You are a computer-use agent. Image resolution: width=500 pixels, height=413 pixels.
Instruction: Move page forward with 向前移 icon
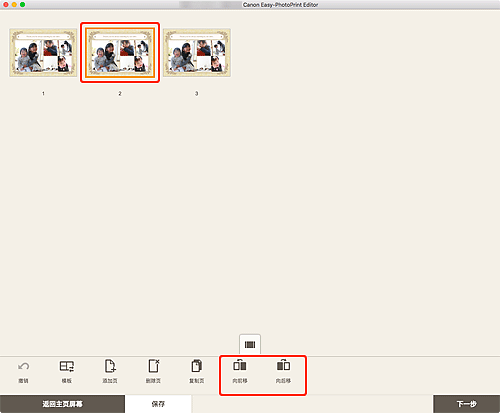[240, 365]
